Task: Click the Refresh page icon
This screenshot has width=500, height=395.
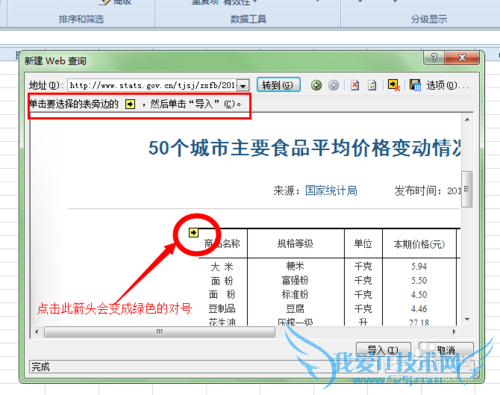Action: click(x=372, y=85)
